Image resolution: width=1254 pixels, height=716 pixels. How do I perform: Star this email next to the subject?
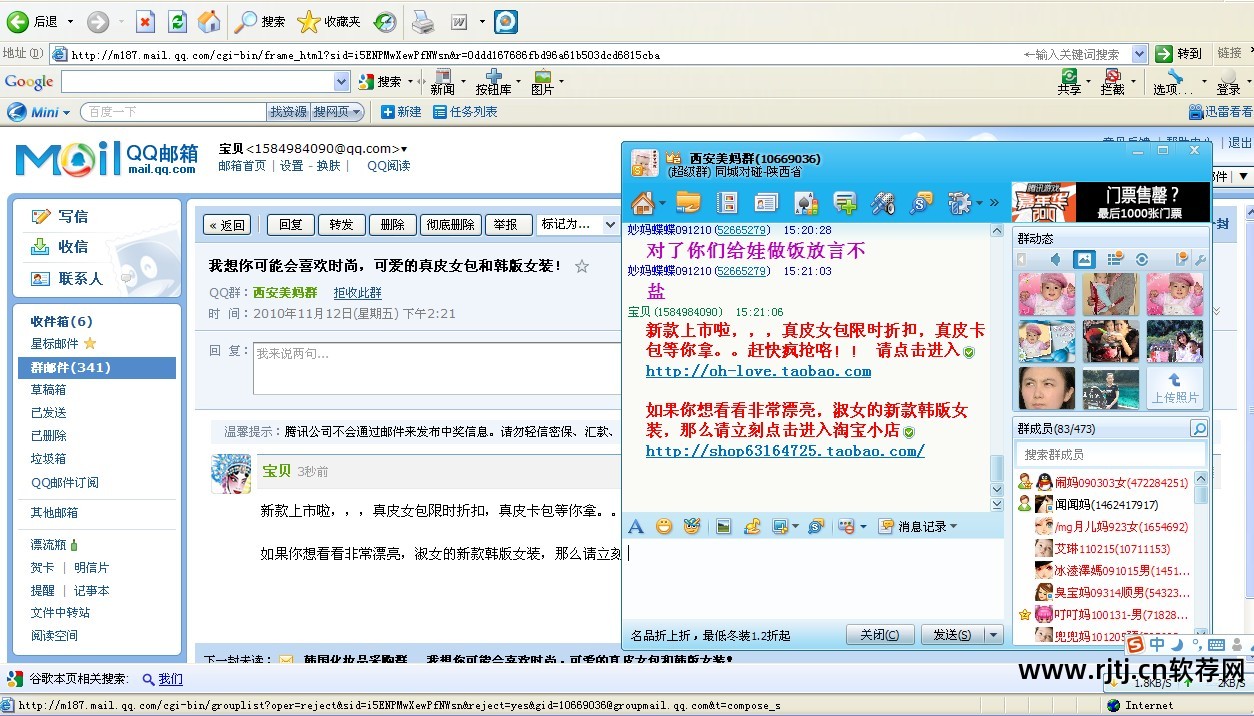click(x=582, y=266)
